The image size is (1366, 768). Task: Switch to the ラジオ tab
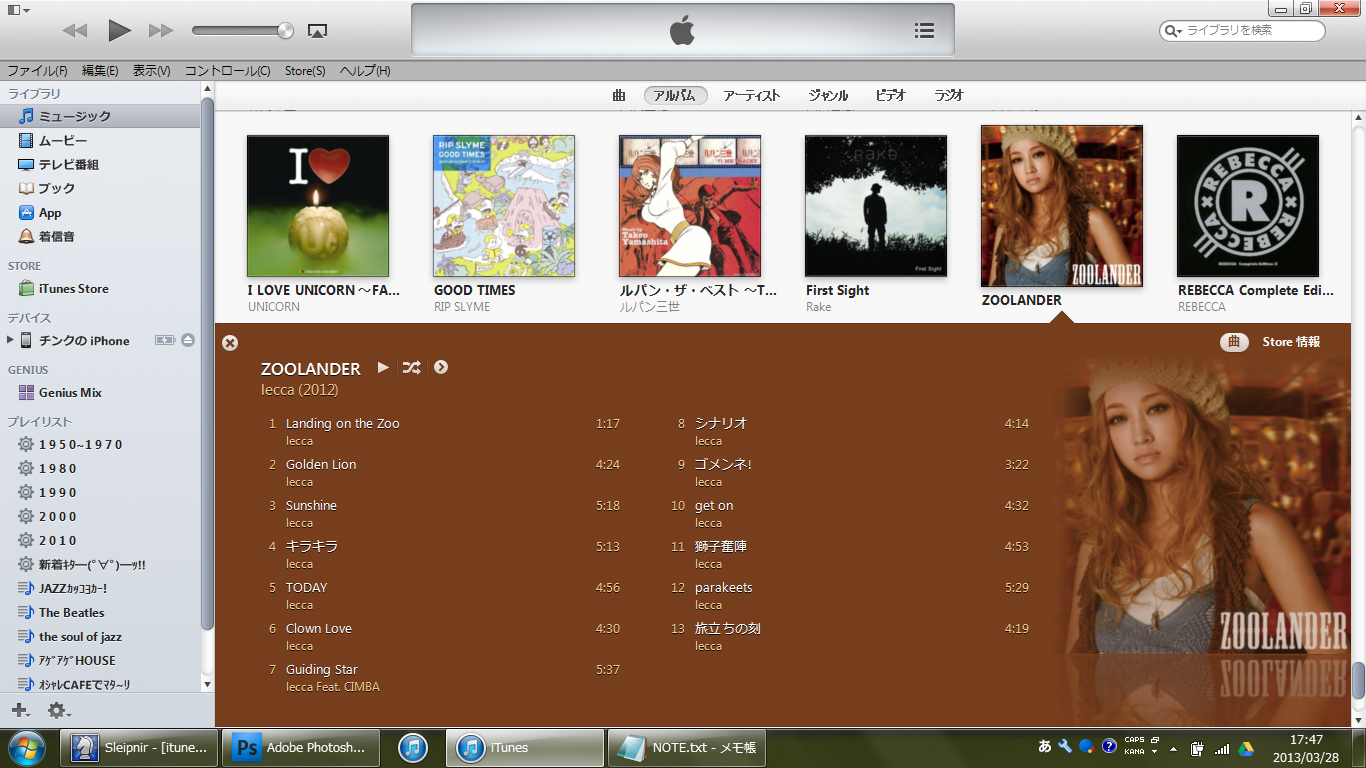point(949,96)
